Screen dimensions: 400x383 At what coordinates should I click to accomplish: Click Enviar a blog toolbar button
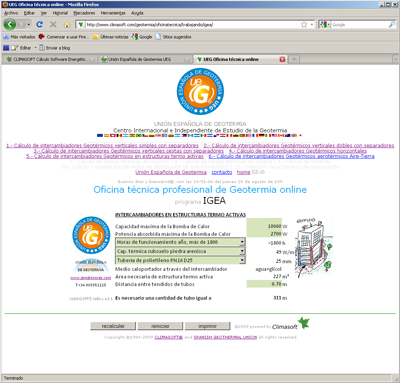(x=55, y=48)
